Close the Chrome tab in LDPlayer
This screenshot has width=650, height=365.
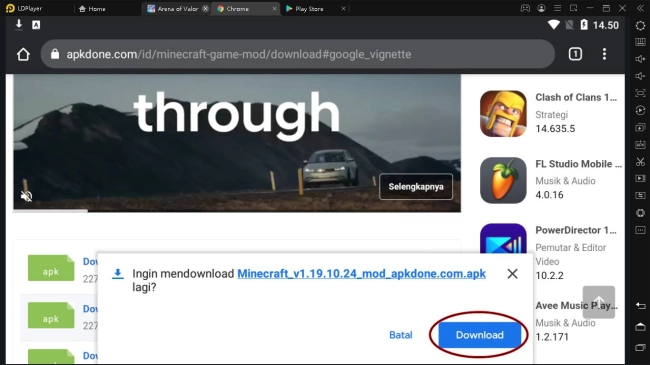pyautogui.click(x=274, y=9)
